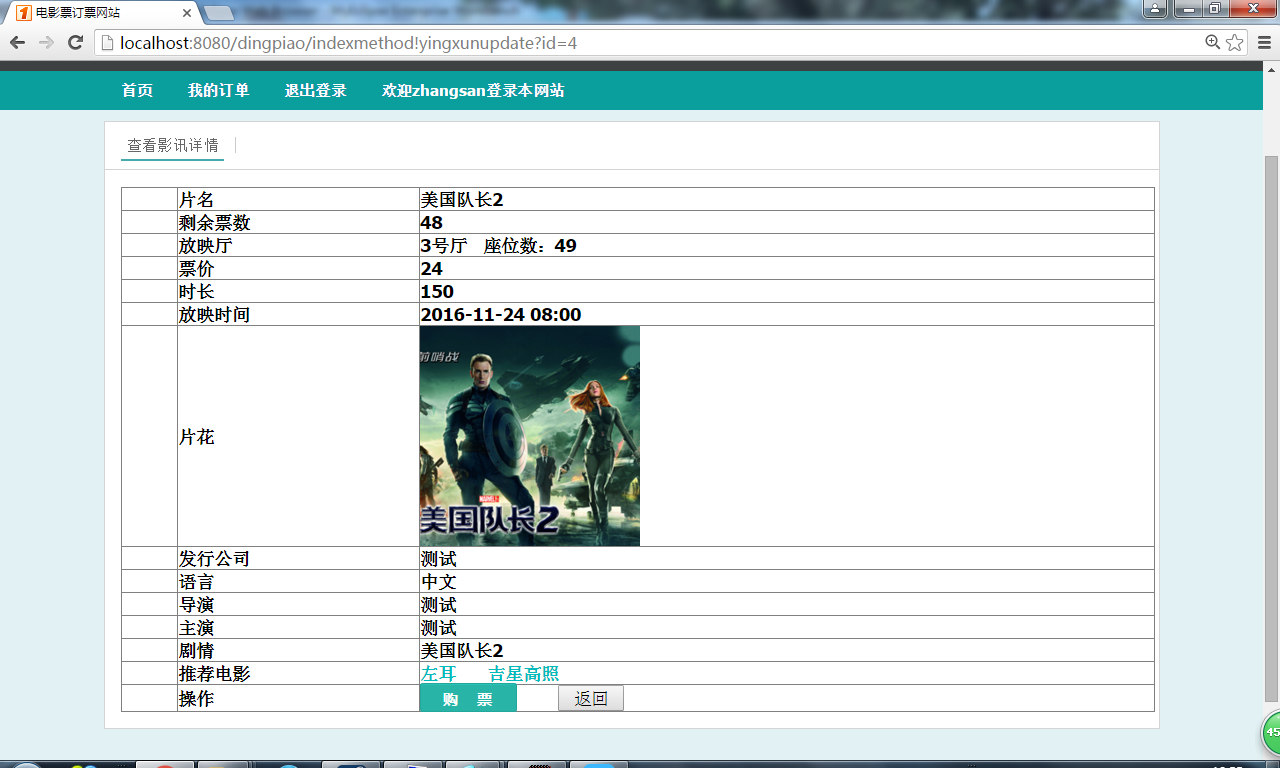Click the 返回 button
The width and height of the screenshot is (1280, 768).
tap(591, 698)
